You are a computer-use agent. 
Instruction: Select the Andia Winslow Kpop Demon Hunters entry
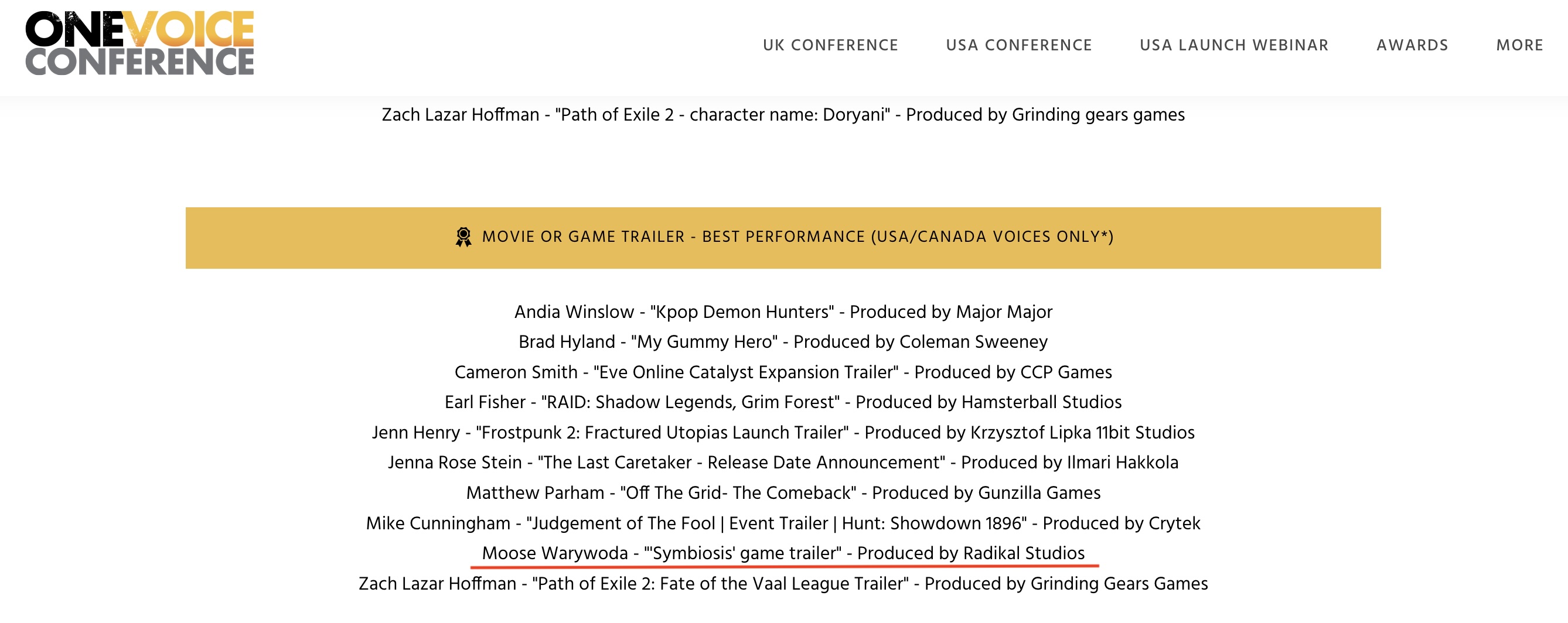[x=783, y=312]
